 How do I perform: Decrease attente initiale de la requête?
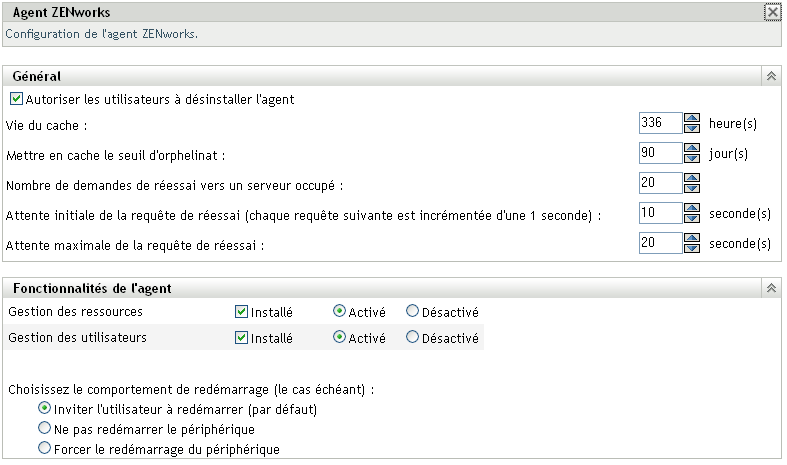[x=691, y=219]
